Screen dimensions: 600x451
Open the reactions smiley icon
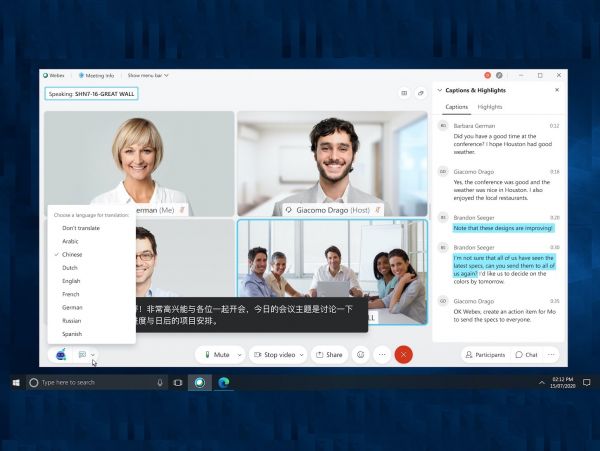[360, 355]
